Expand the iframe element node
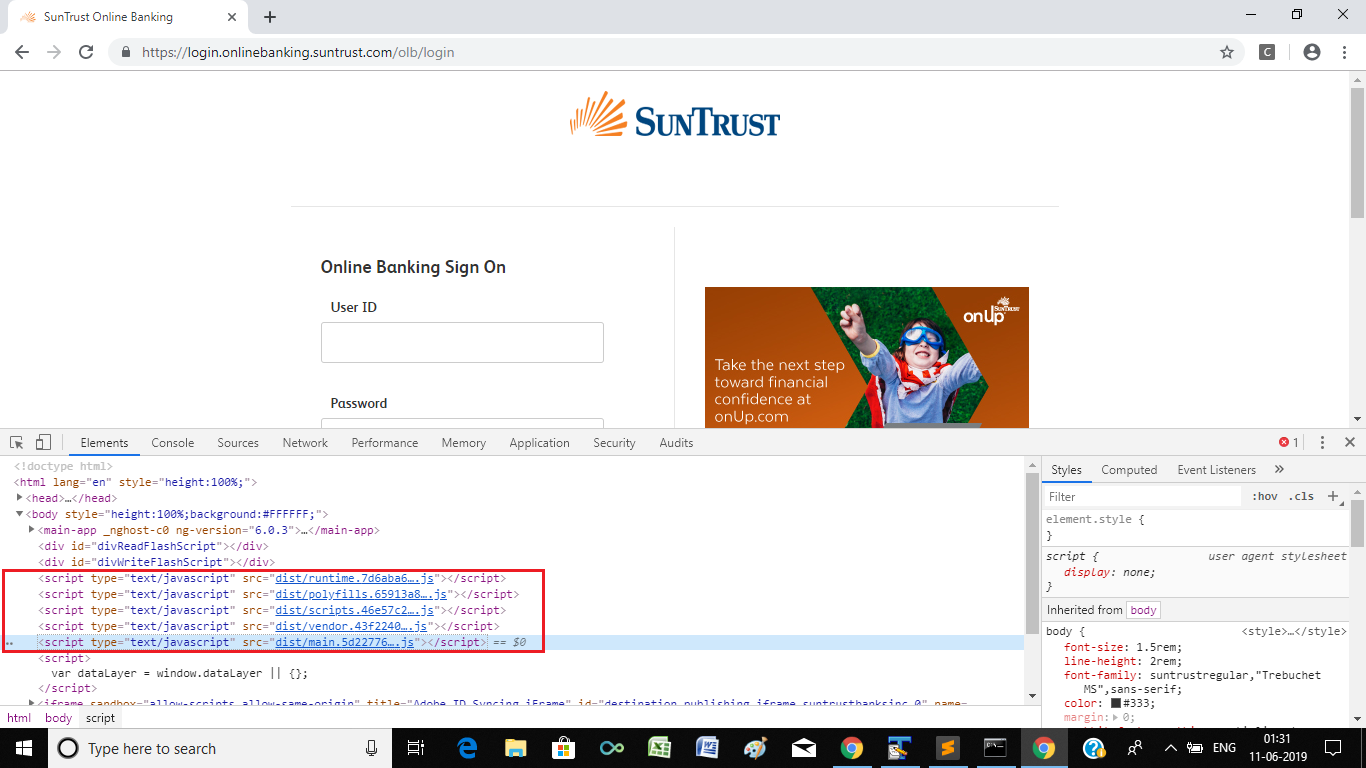This screenshot has height=768, width=1366. (x=33, y=704)
